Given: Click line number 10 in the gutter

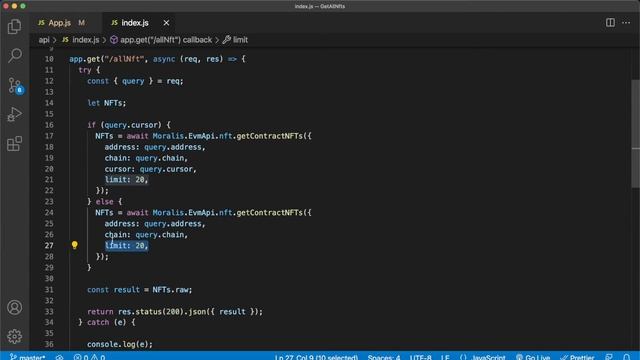Looking at the screenshot, I should pyautogui.click(x=49, y=59).
